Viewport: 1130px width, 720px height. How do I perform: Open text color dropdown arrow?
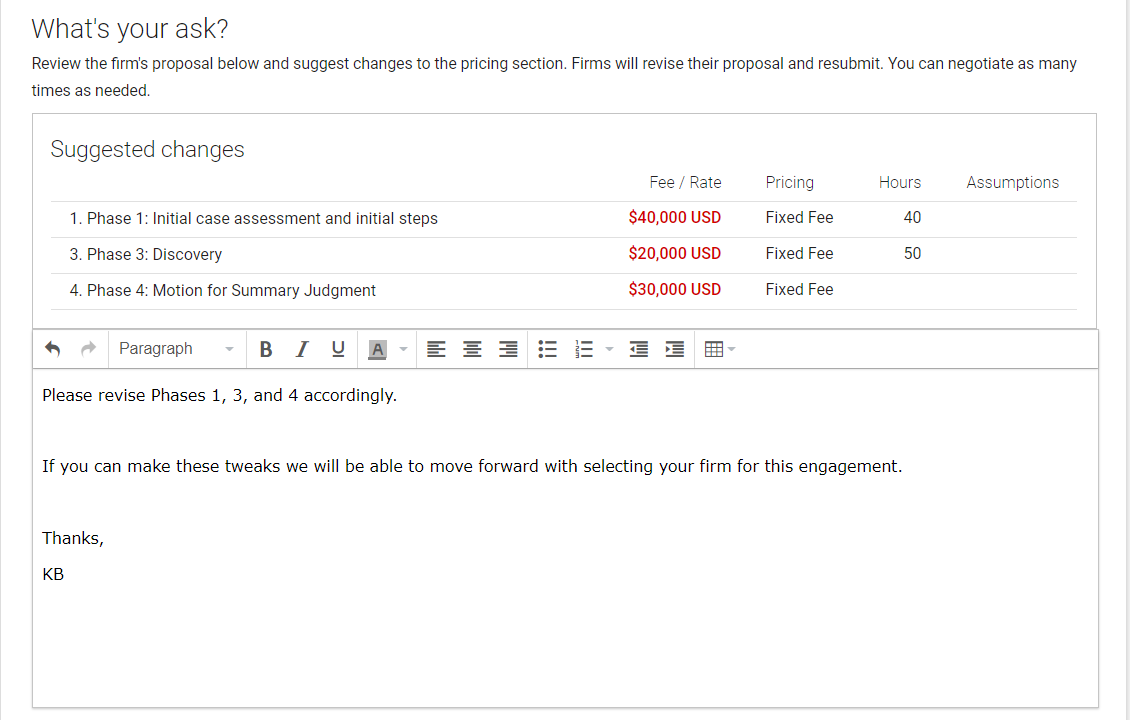tap(404, 350)
